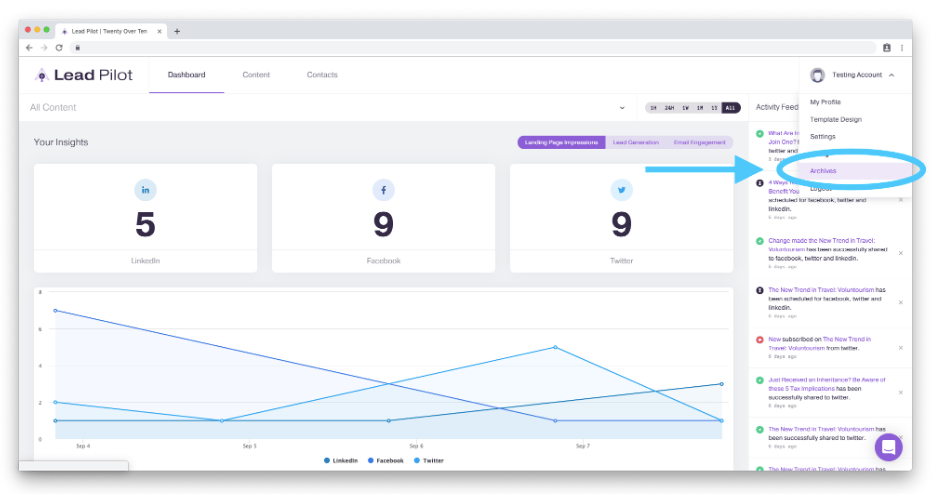Click the browser forward arrow
The width and height of the screenshot is (933, 494).
point(44,48)
